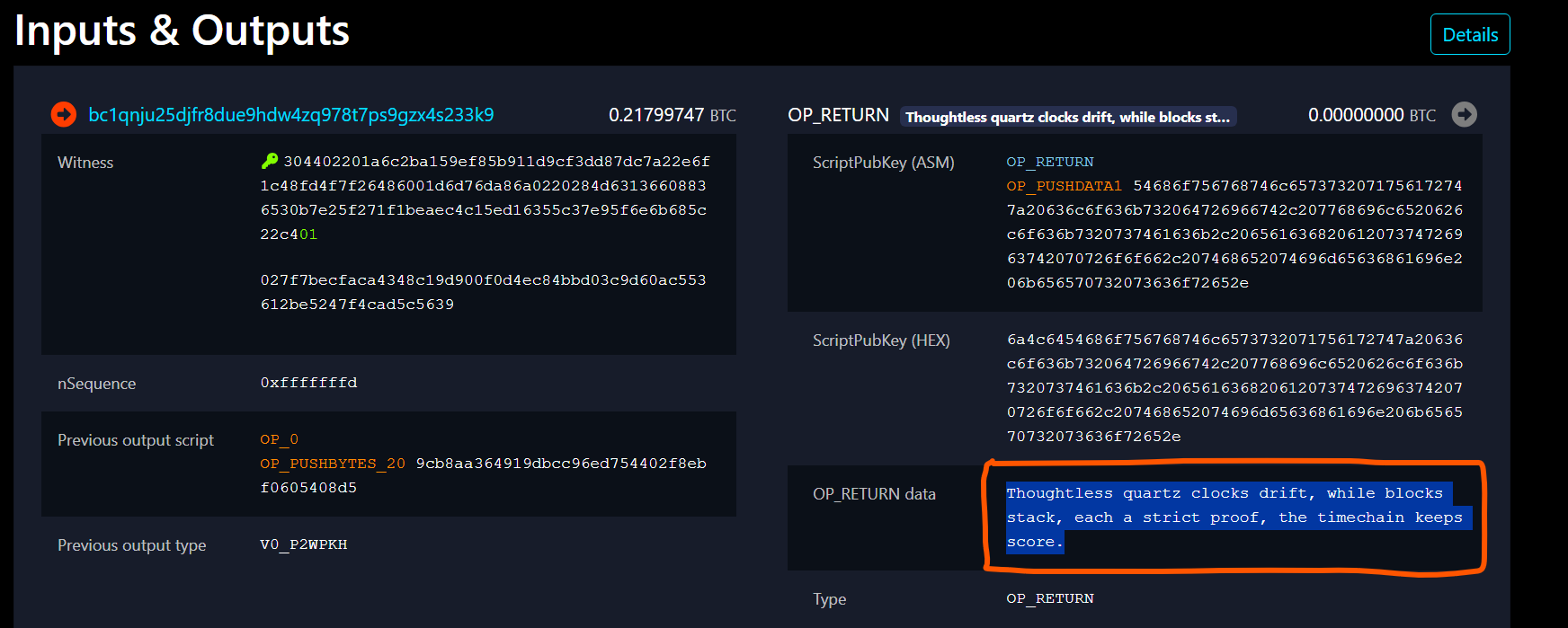
Task: Click the Previous output script label
Action: (136, 440)
